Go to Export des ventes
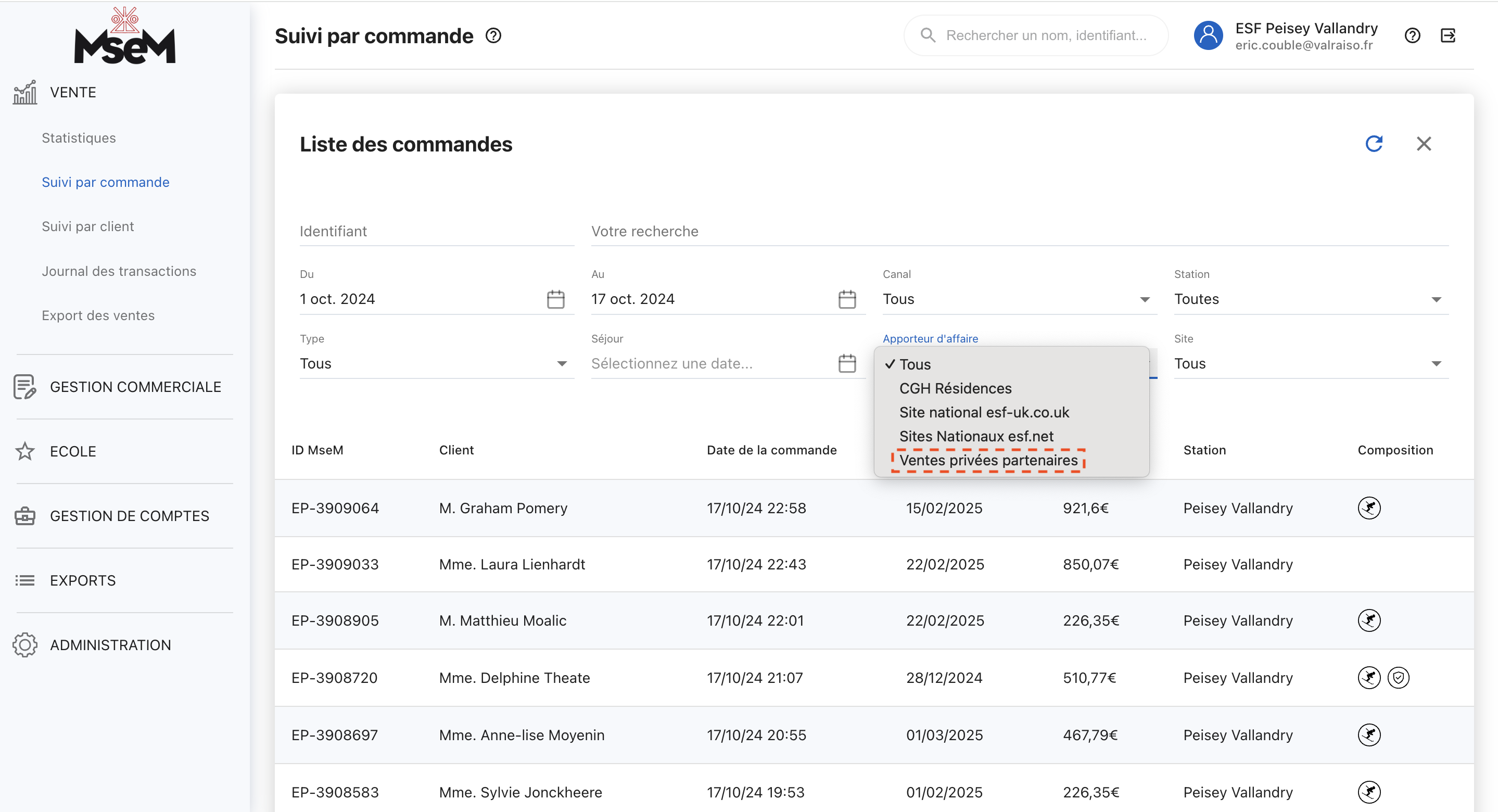Screen dimensions: 1498x812 click(98, 315)
